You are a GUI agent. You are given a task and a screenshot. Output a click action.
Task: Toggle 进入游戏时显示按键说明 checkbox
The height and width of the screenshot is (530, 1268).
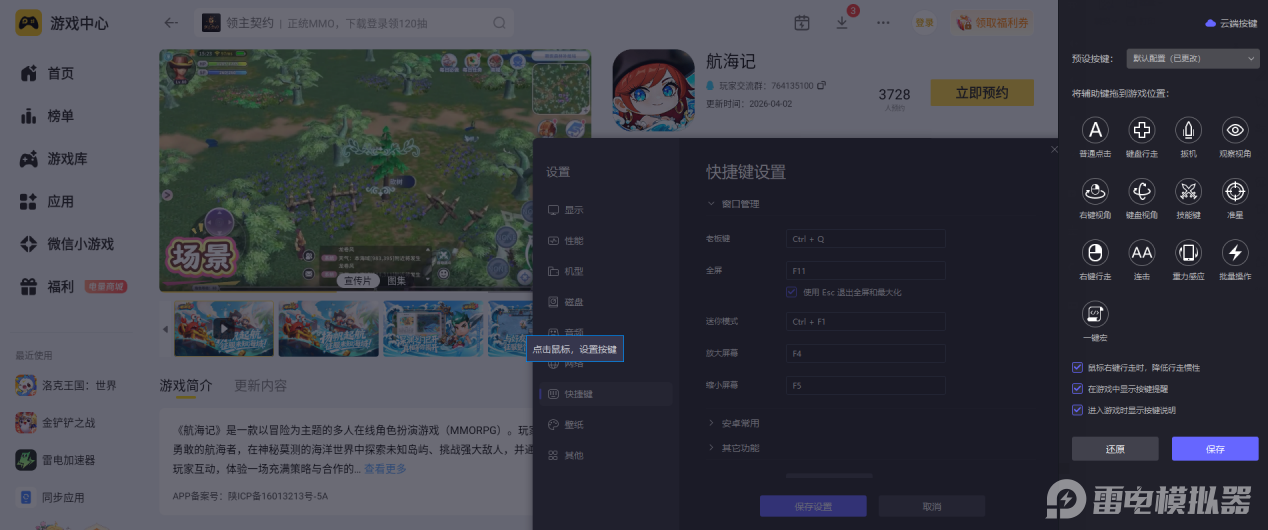1077,409
